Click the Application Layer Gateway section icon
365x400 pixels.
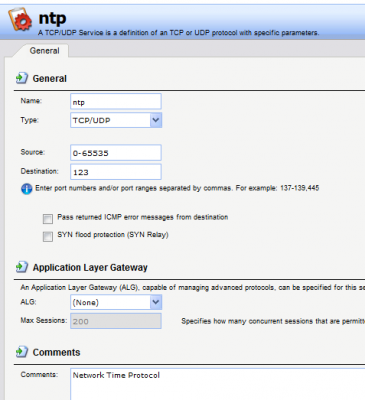(x=22, y=267)
